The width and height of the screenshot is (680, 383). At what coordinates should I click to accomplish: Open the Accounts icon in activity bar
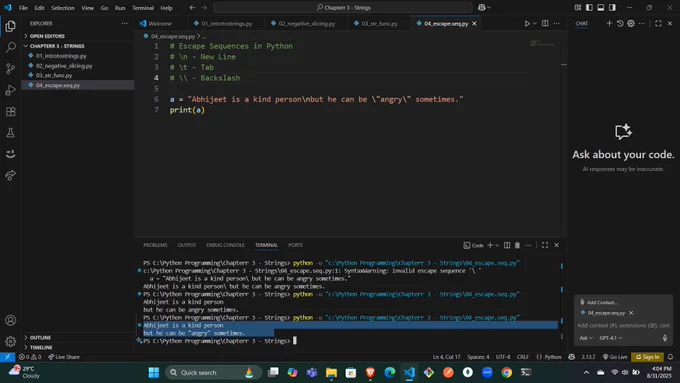pos(10,320)
